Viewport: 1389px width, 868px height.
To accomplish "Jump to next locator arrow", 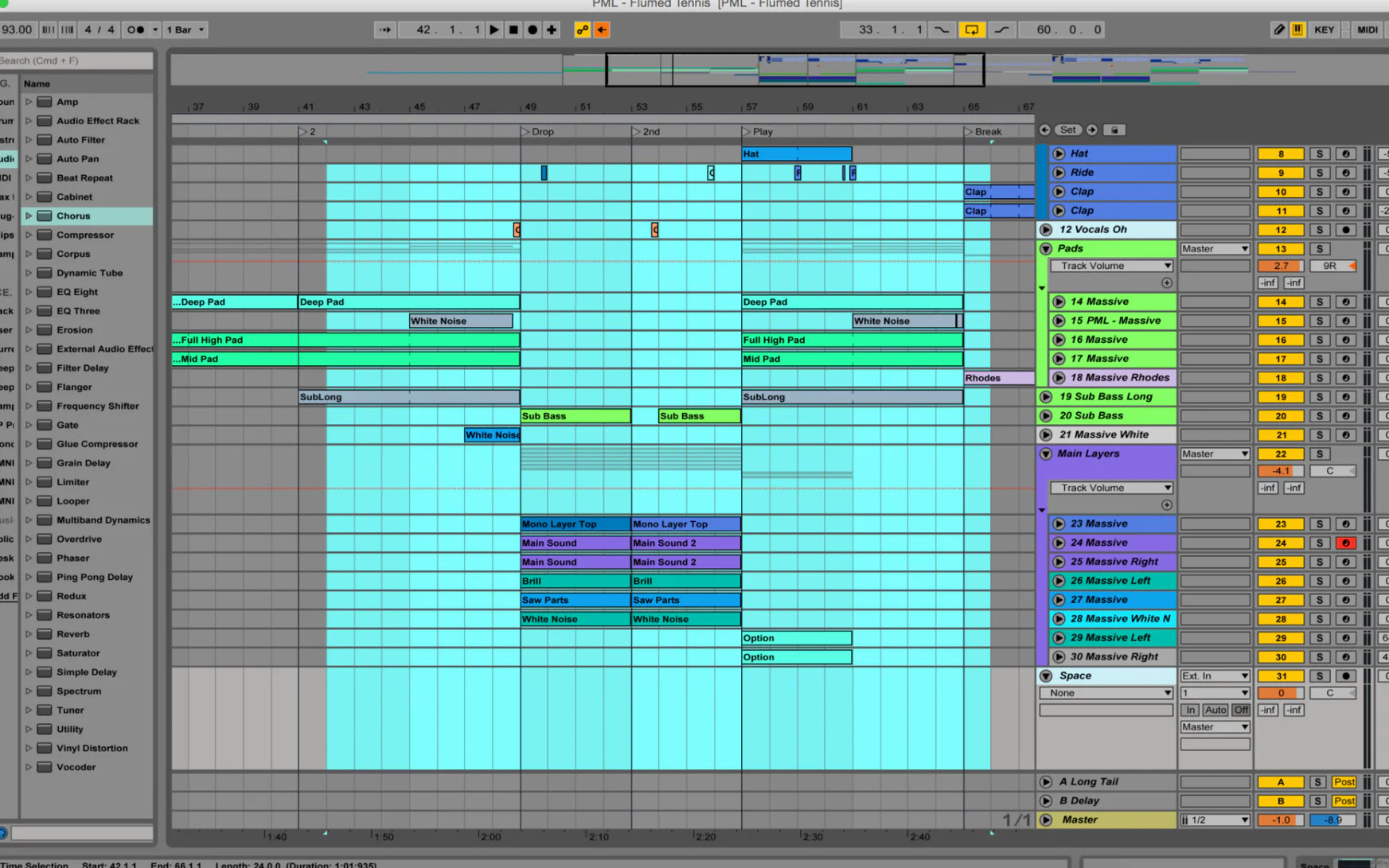I will coord(1092,130).
